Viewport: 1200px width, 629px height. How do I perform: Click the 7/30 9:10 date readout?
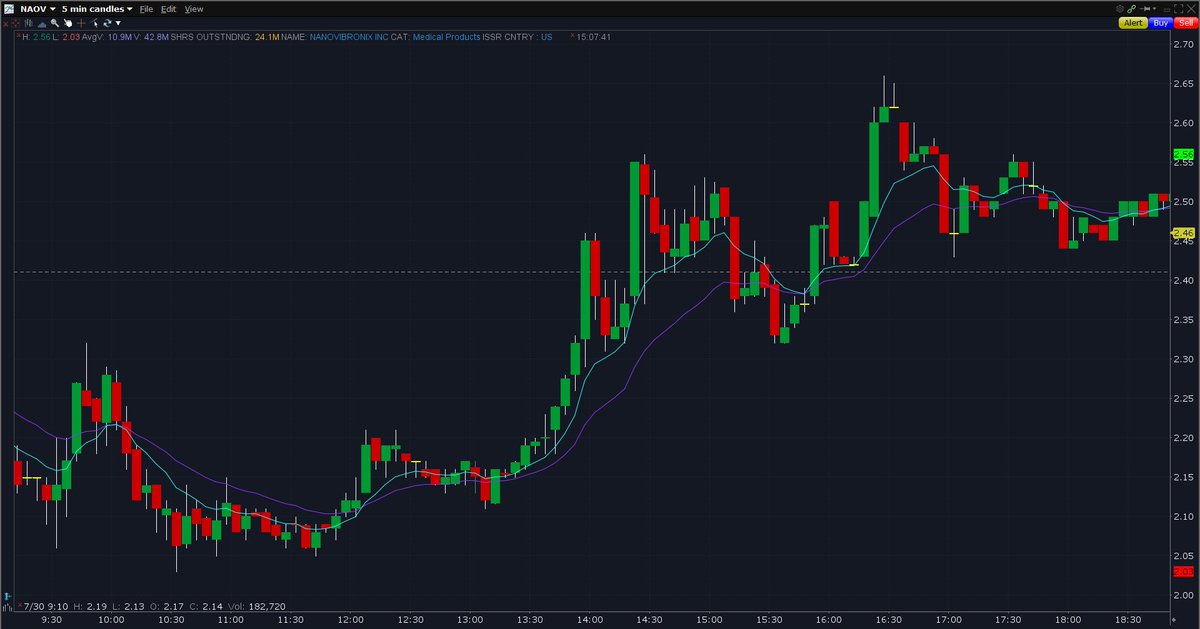pos(46,607)
